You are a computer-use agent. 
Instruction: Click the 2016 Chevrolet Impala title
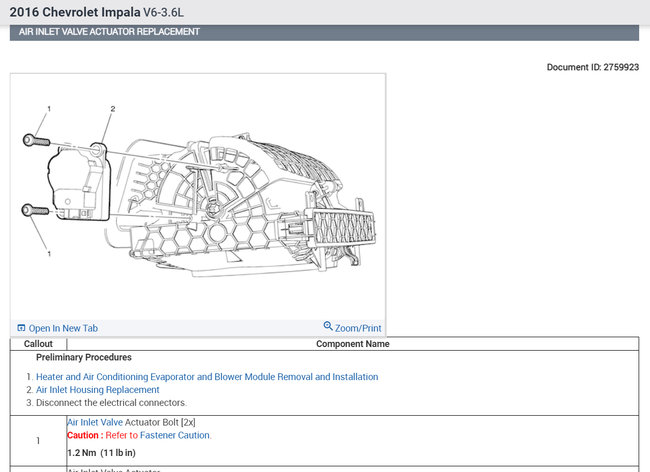[x=96, y=12]
